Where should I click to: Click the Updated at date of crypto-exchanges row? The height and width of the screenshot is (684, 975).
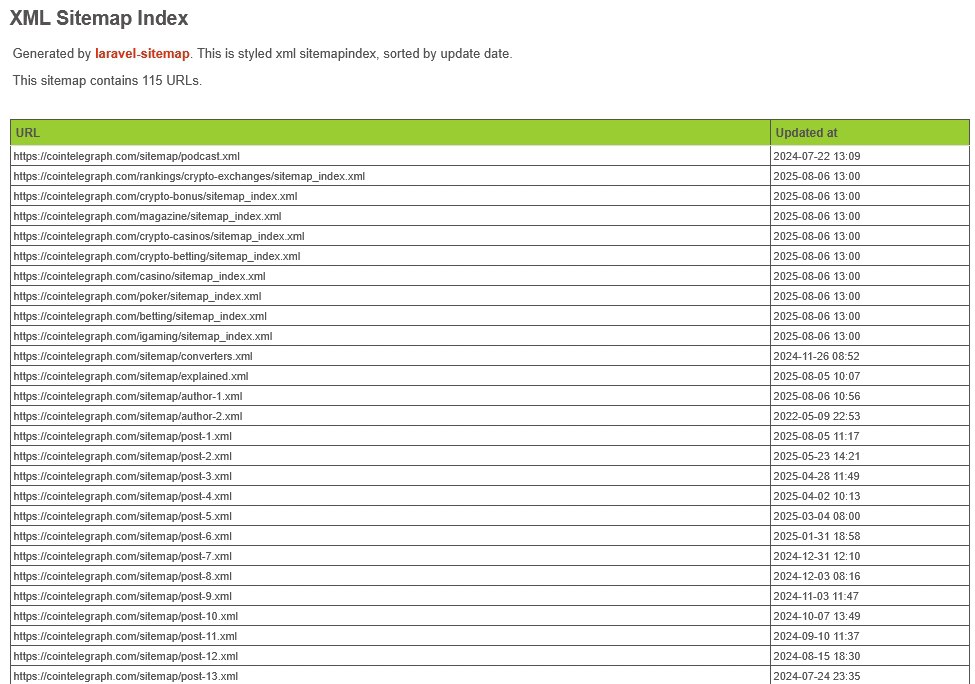(x=816, y=176)
